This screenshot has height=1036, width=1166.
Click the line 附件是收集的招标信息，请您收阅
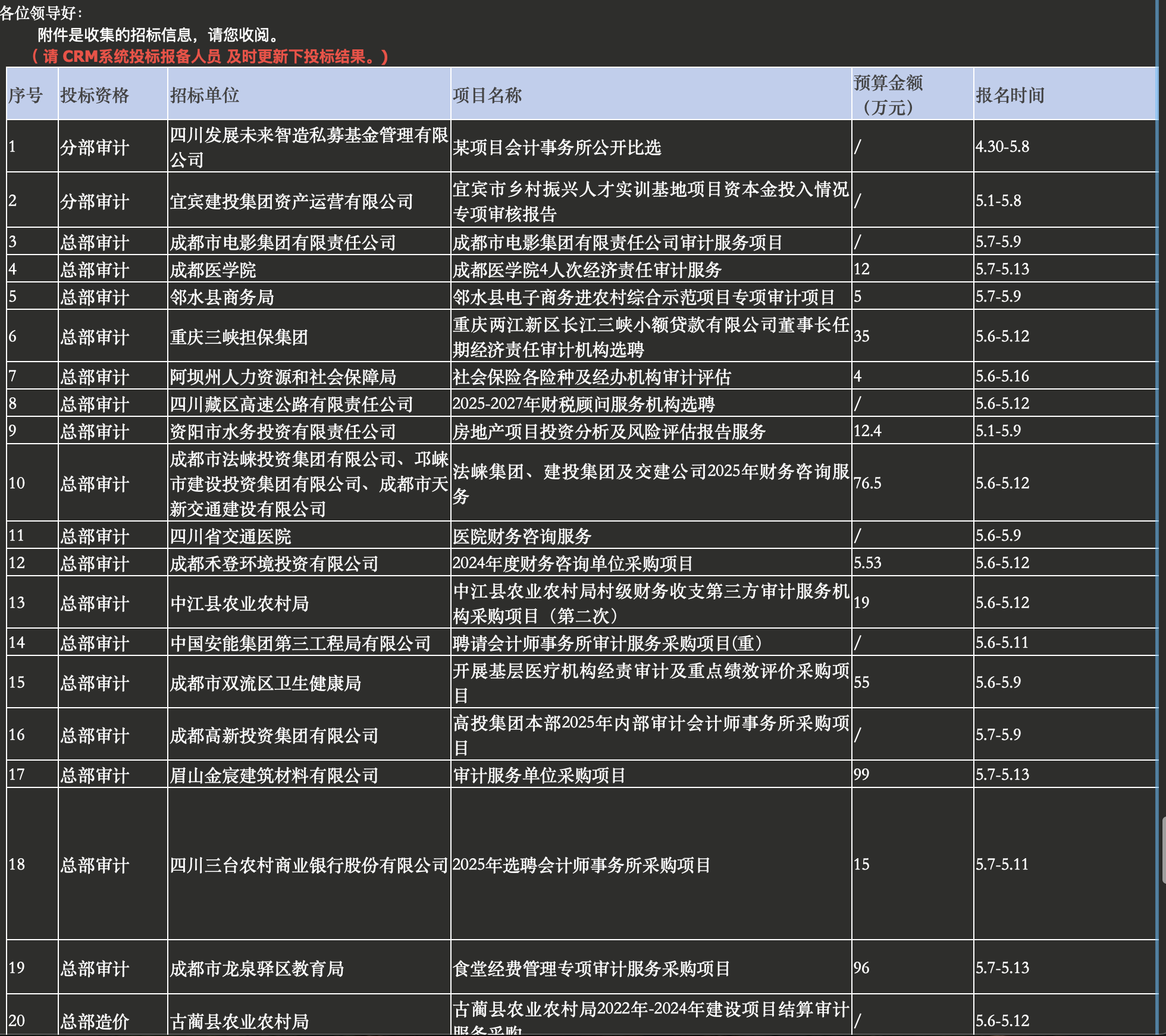tap(158, 34)
